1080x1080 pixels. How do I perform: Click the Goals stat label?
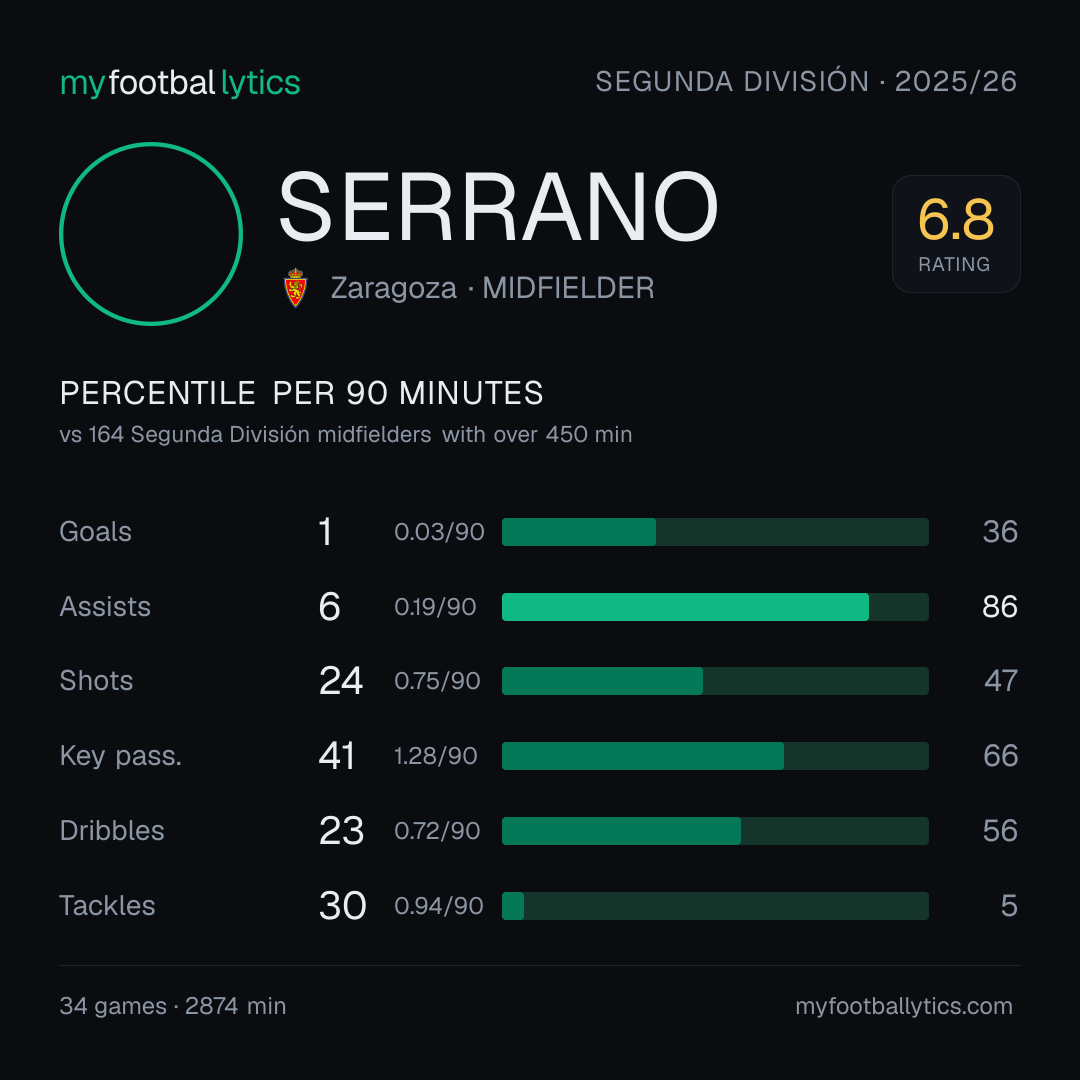point(95,532)
